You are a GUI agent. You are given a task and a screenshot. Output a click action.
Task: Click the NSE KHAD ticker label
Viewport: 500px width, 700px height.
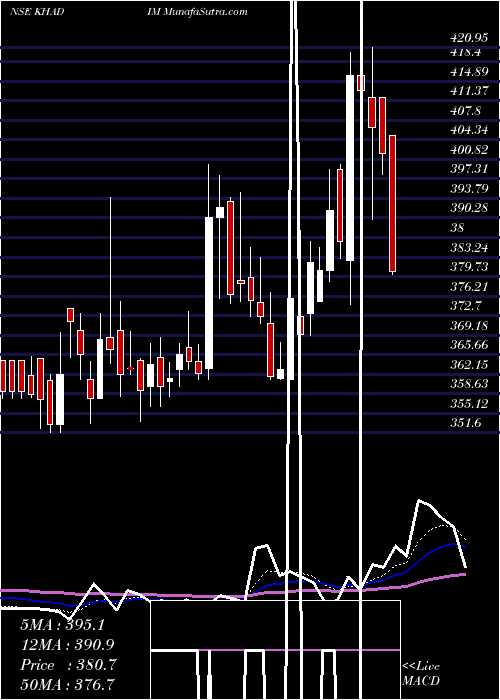(x=37, y=12)
